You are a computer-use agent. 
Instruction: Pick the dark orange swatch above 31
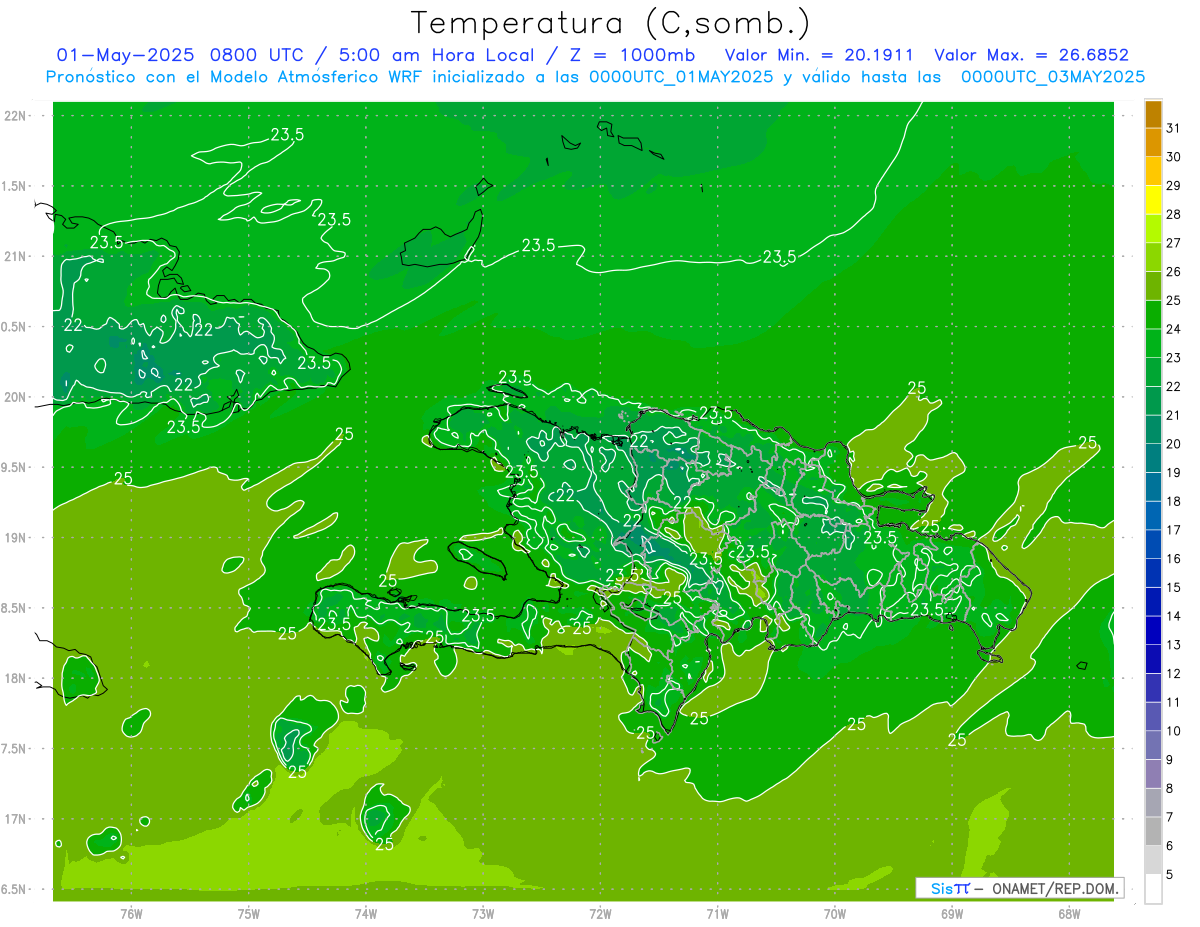click(x=1153, y=114)
